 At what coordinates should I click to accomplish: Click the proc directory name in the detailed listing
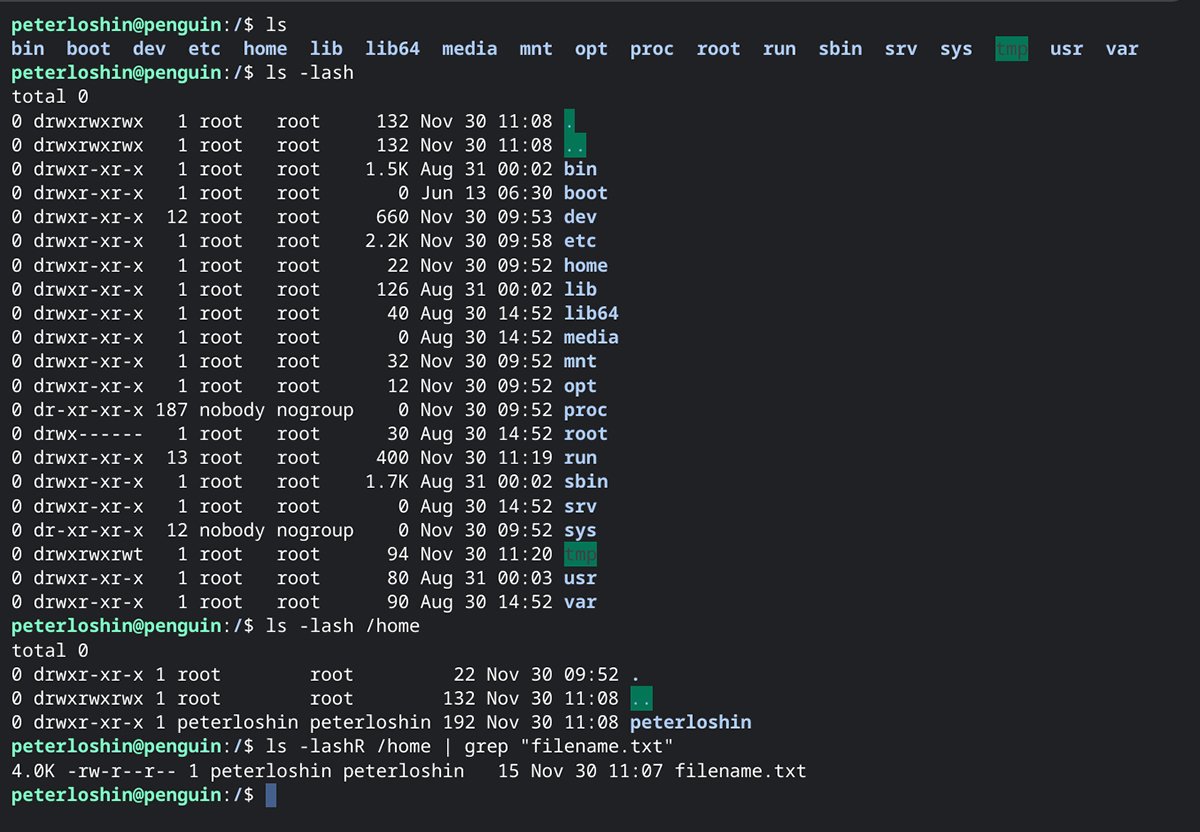tap(585, 410)
